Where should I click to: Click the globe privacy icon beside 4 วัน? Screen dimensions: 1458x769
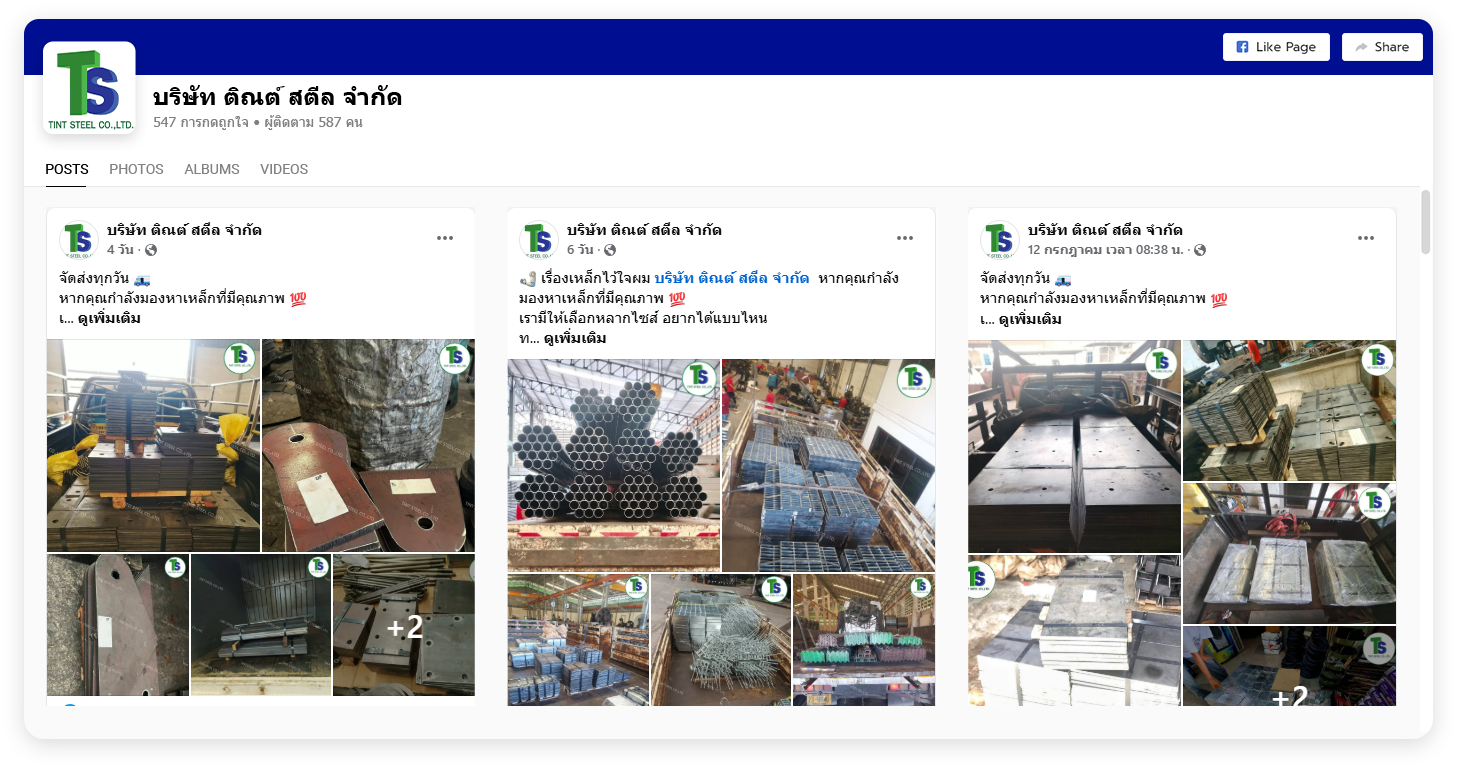[x=151, y=250]
